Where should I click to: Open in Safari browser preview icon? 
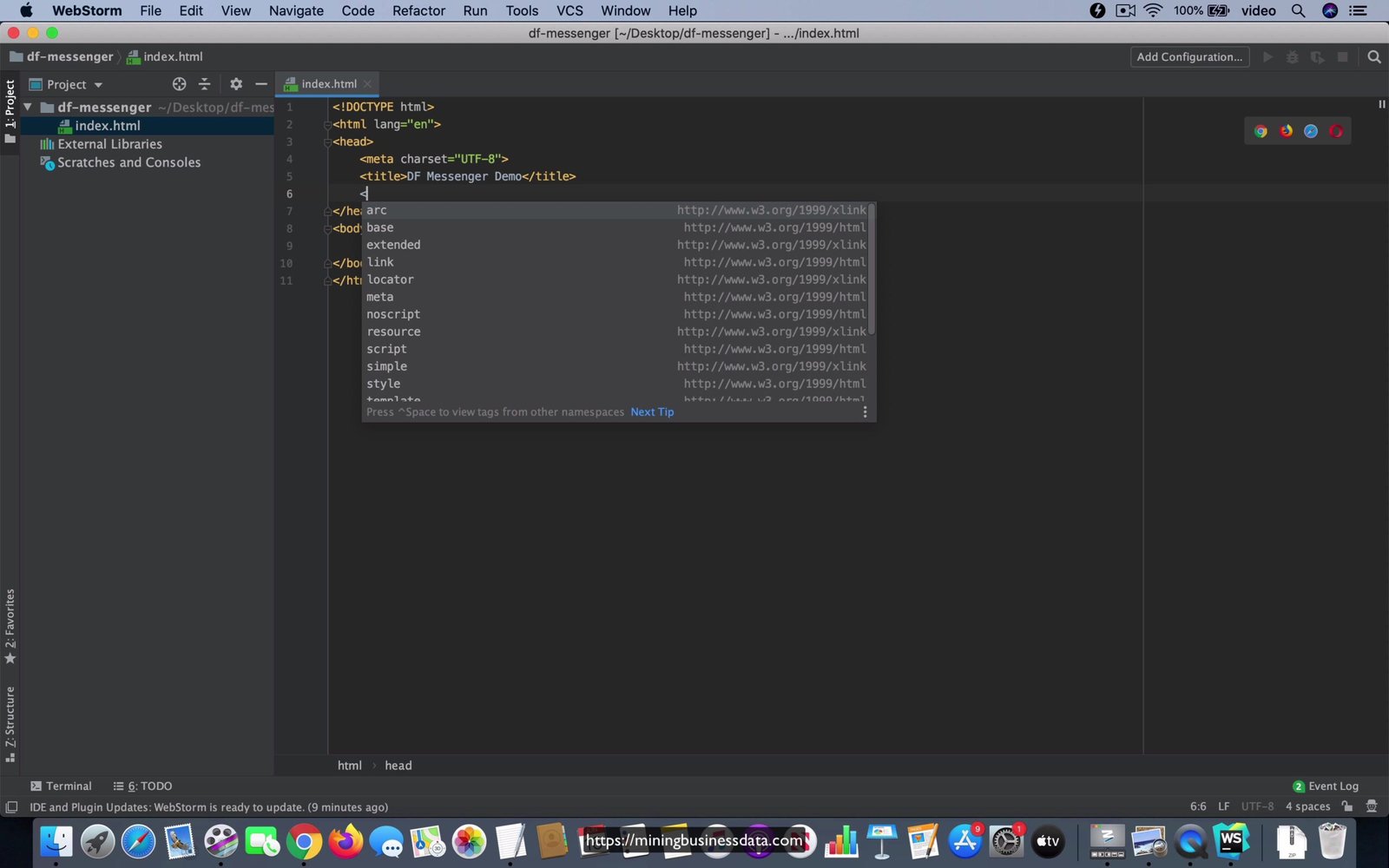[x=1311, y=131]
